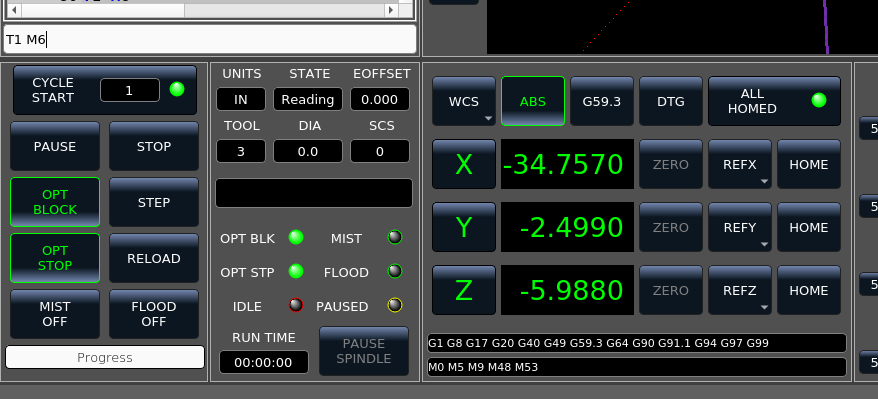Select the ABS position mode
The image size is (878, 399).
click(533, 101)
